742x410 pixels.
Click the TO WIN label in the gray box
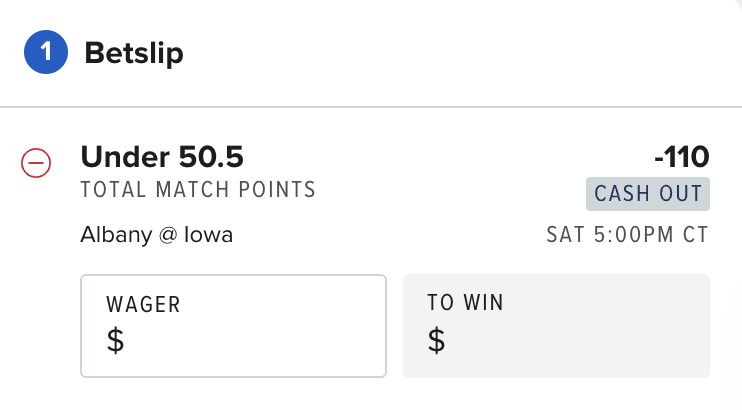point(466,303)
